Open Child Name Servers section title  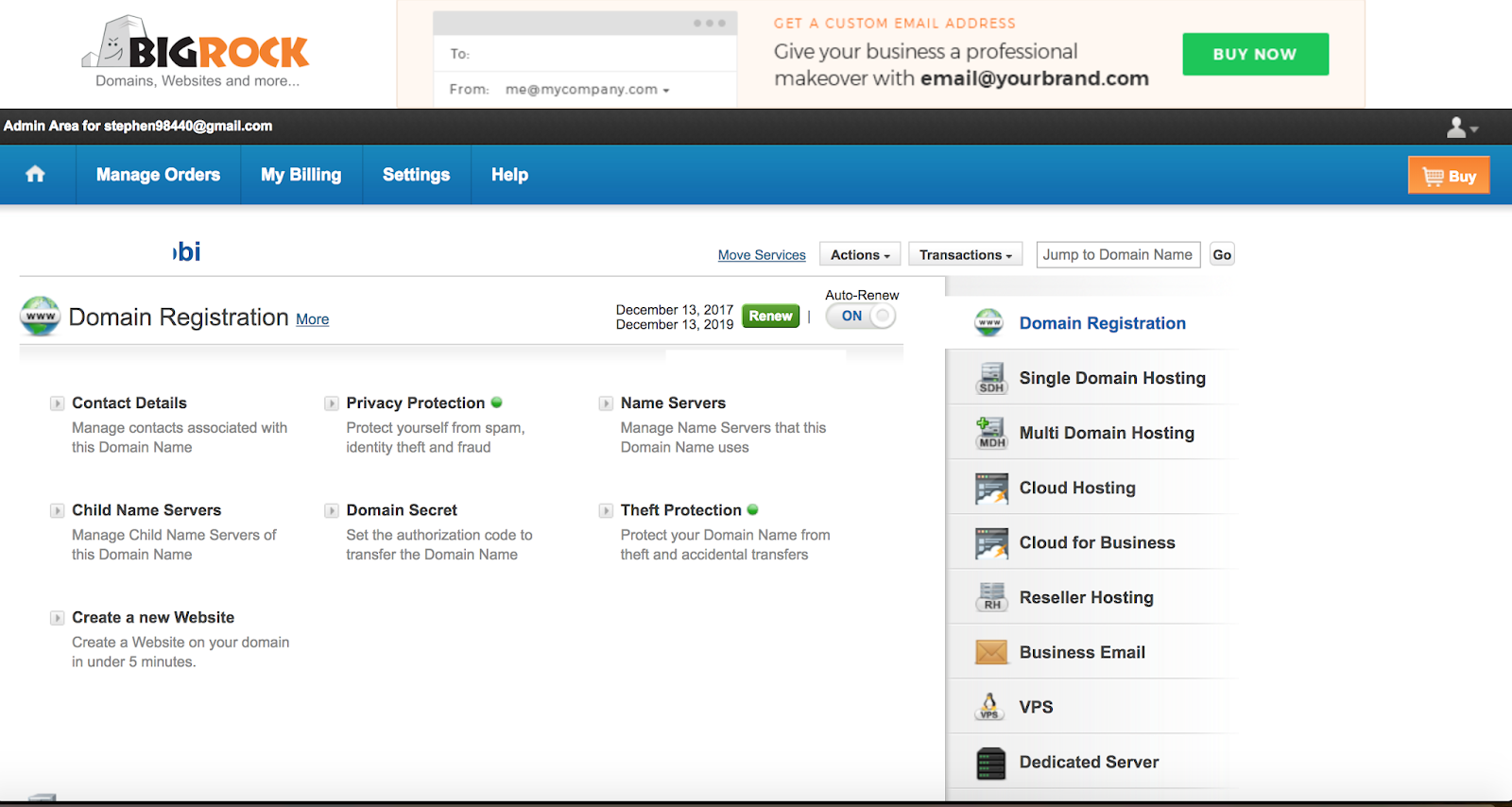tap(146, 509)
